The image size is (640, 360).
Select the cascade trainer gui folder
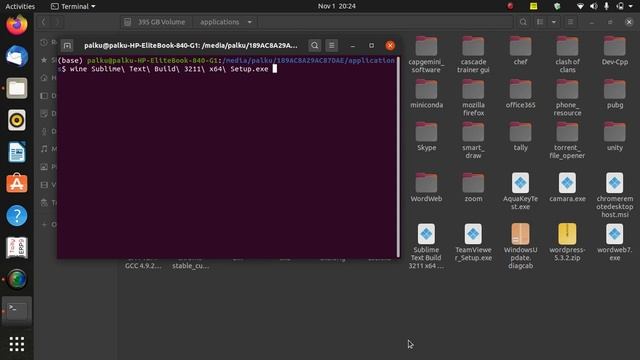[473, 54]
